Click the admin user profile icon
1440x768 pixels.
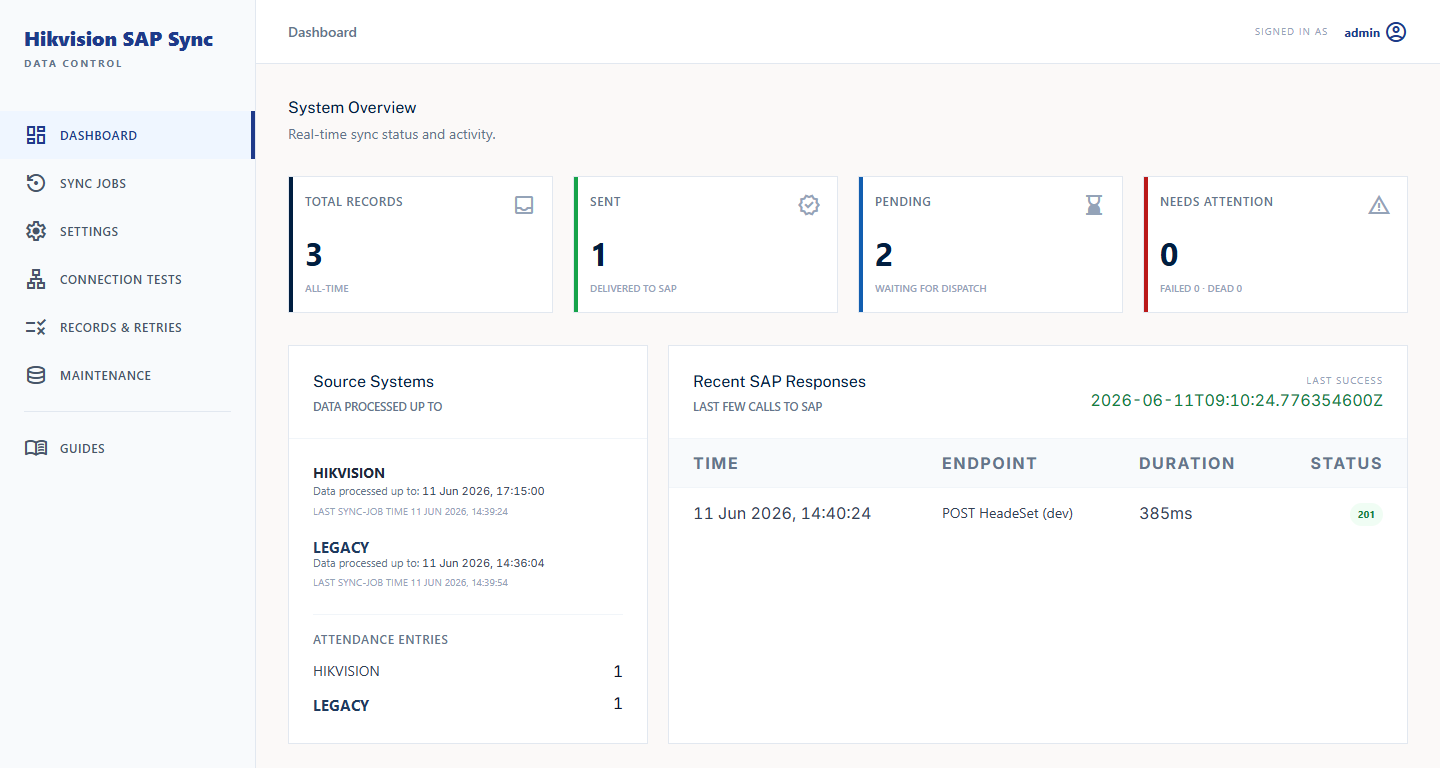[1396, 32]
